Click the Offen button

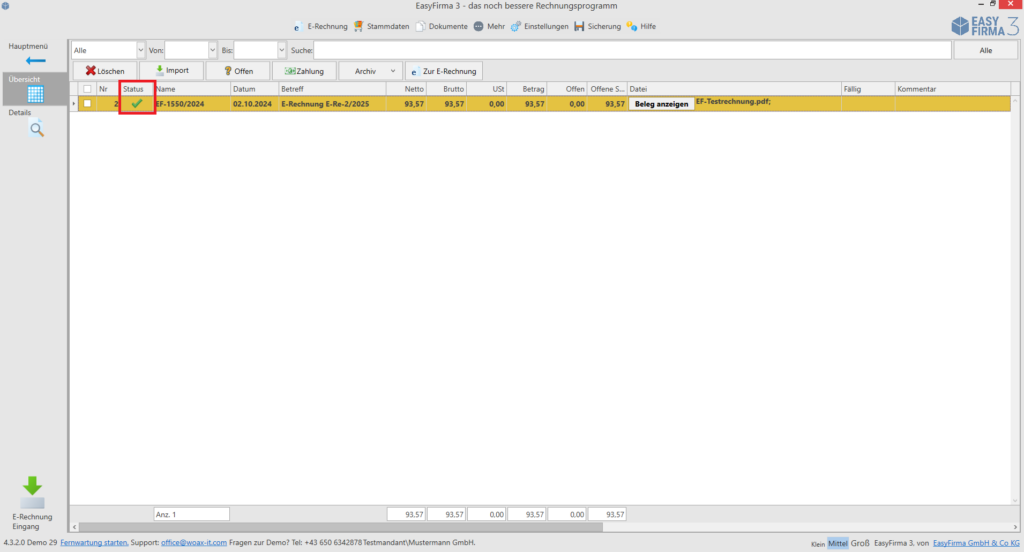tap(238, 71)
